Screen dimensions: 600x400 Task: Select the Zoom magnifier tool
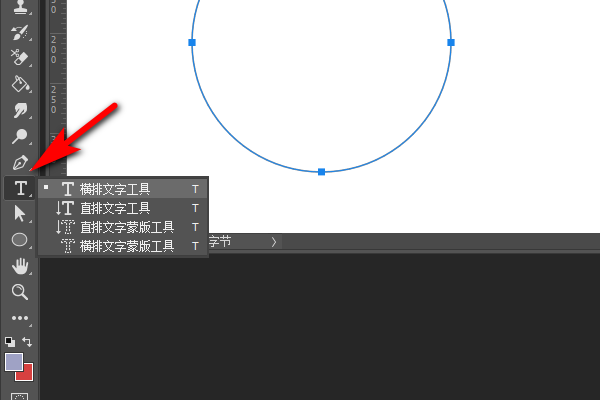[x=20, y=292]
